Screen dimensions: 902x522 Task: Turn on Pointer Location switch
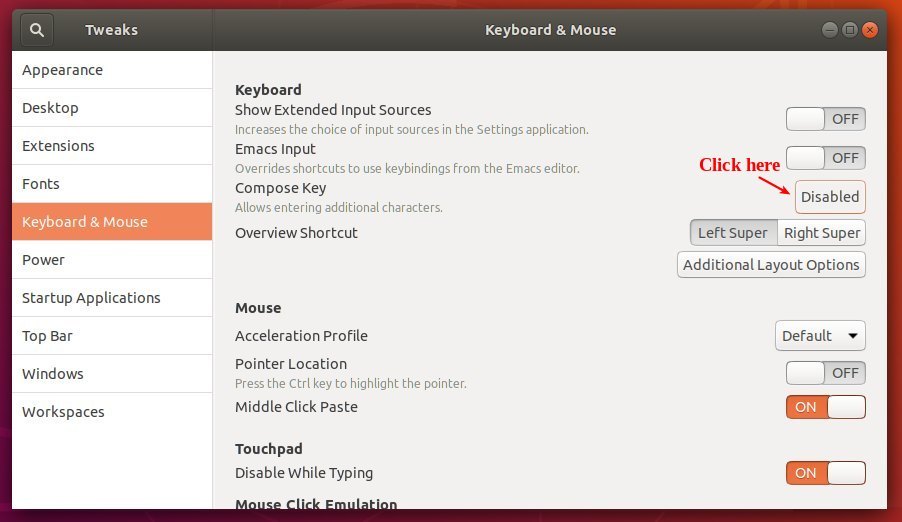825,373
